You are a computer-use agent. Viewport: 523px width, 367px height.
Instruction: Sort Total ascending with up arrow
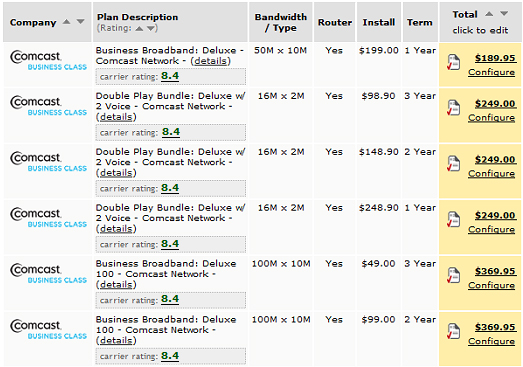click(489, 14)
